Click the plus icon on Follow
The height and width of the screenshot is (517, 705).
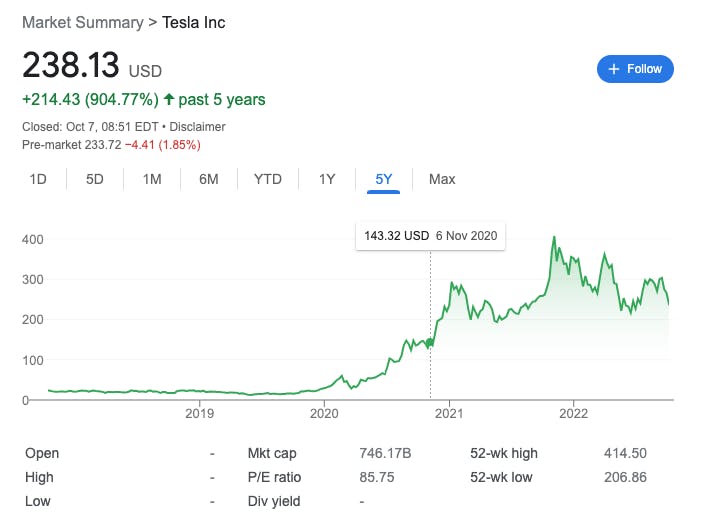[x=614, y=69]
